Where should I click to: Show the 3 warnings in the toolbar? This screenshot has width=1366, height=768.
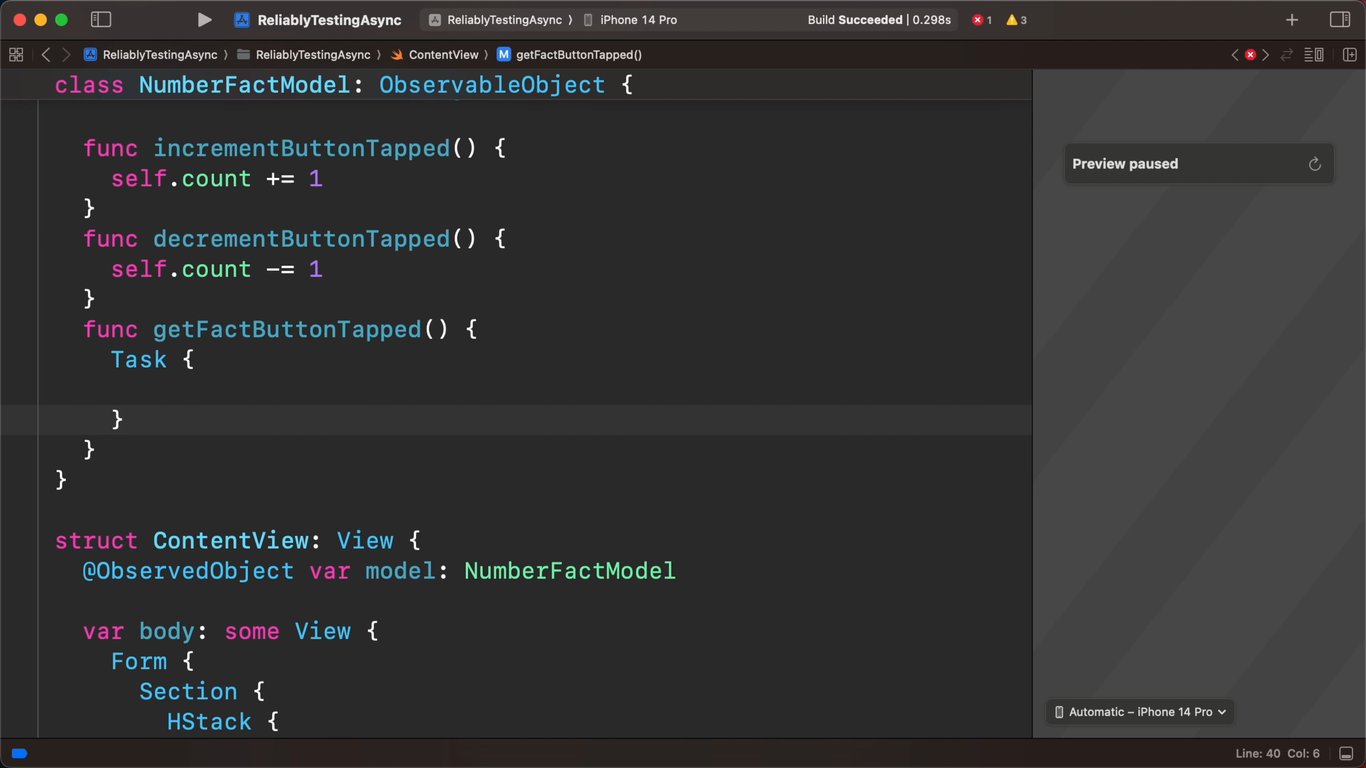coord(1016,20)
